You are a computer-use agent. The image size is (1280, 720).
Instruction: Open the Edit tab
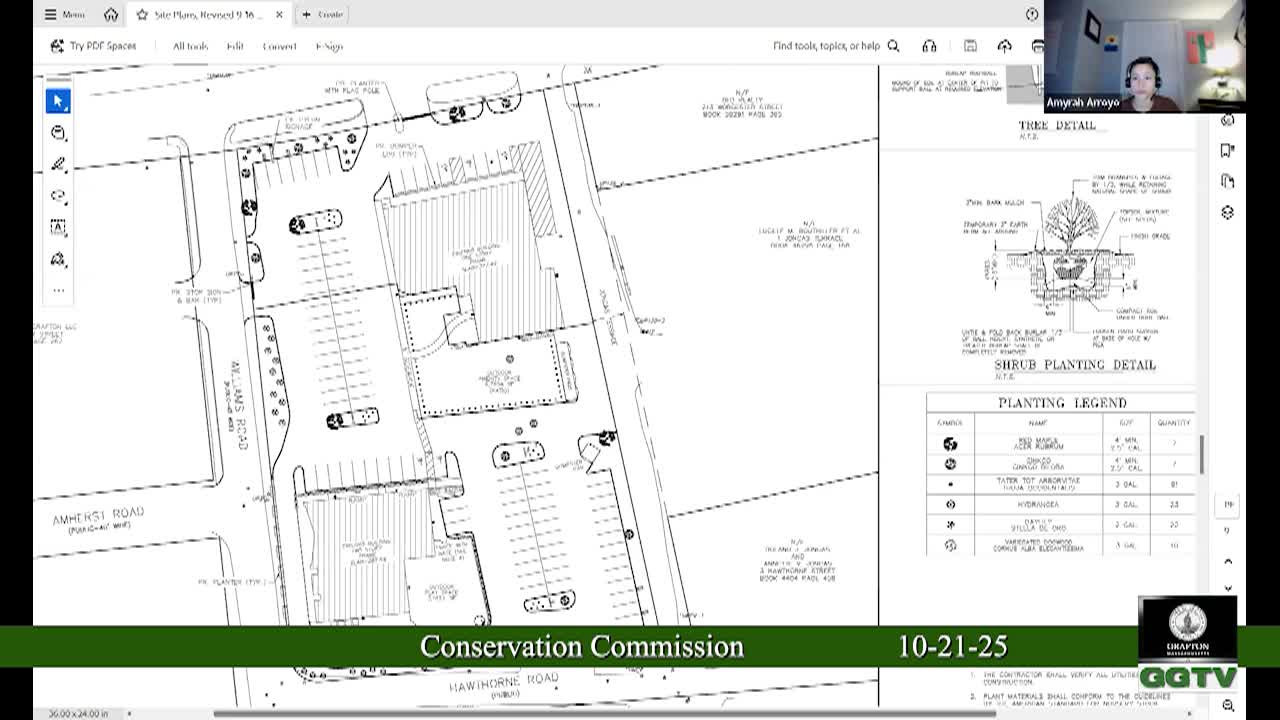pos(235,46)
